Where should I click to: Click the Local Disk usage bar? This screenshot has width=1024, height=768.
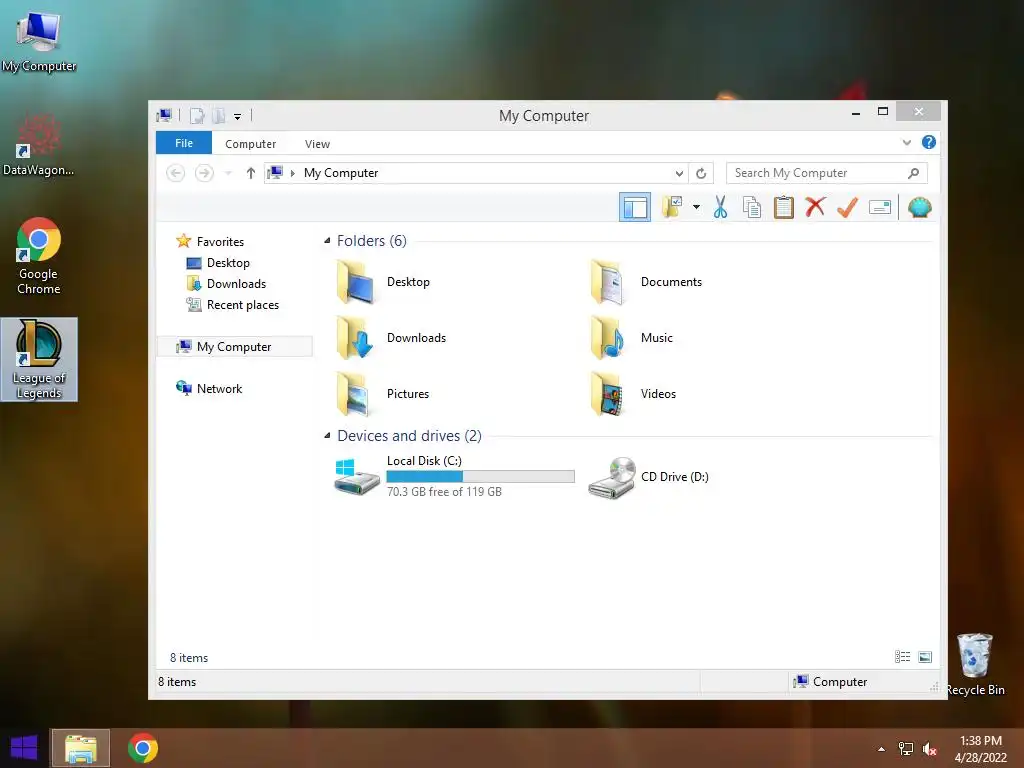480,477
